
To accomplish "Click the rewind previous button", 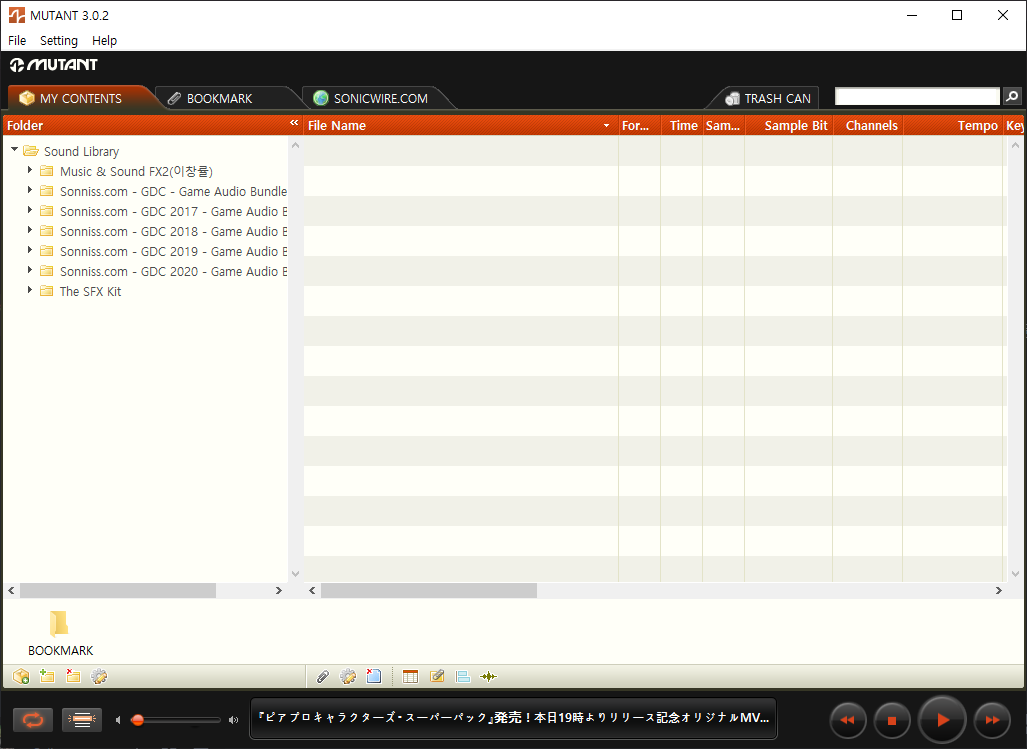I will (848, 720).
